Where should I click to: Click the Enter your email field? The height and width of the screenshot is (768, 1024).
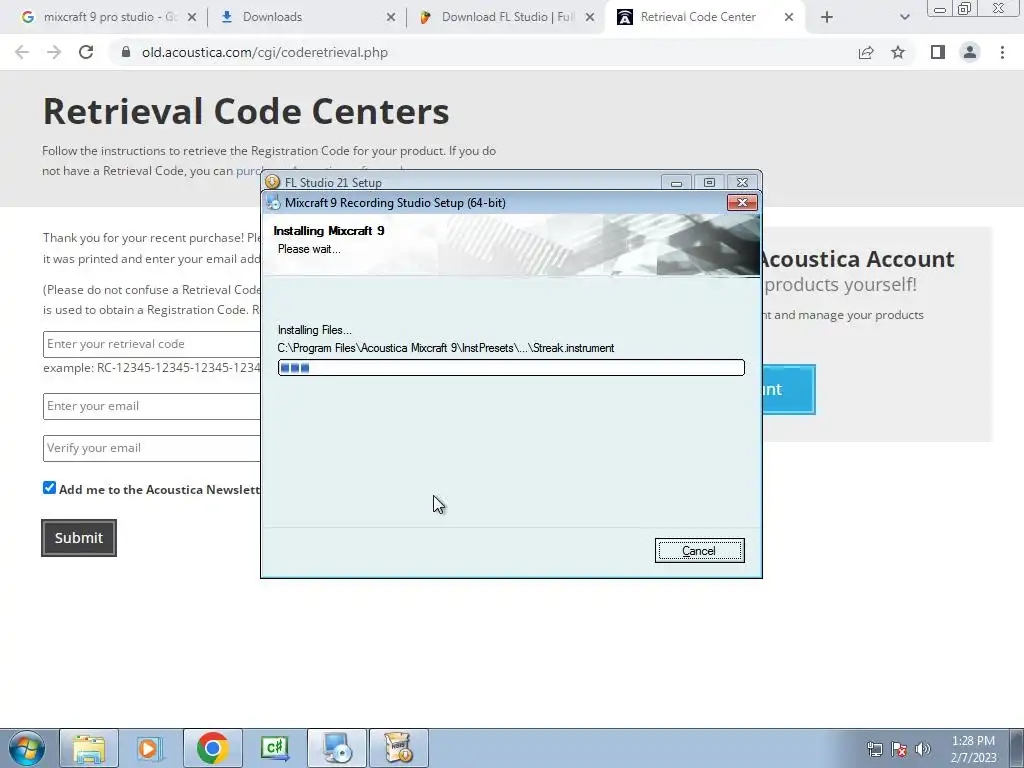point(152,406)
